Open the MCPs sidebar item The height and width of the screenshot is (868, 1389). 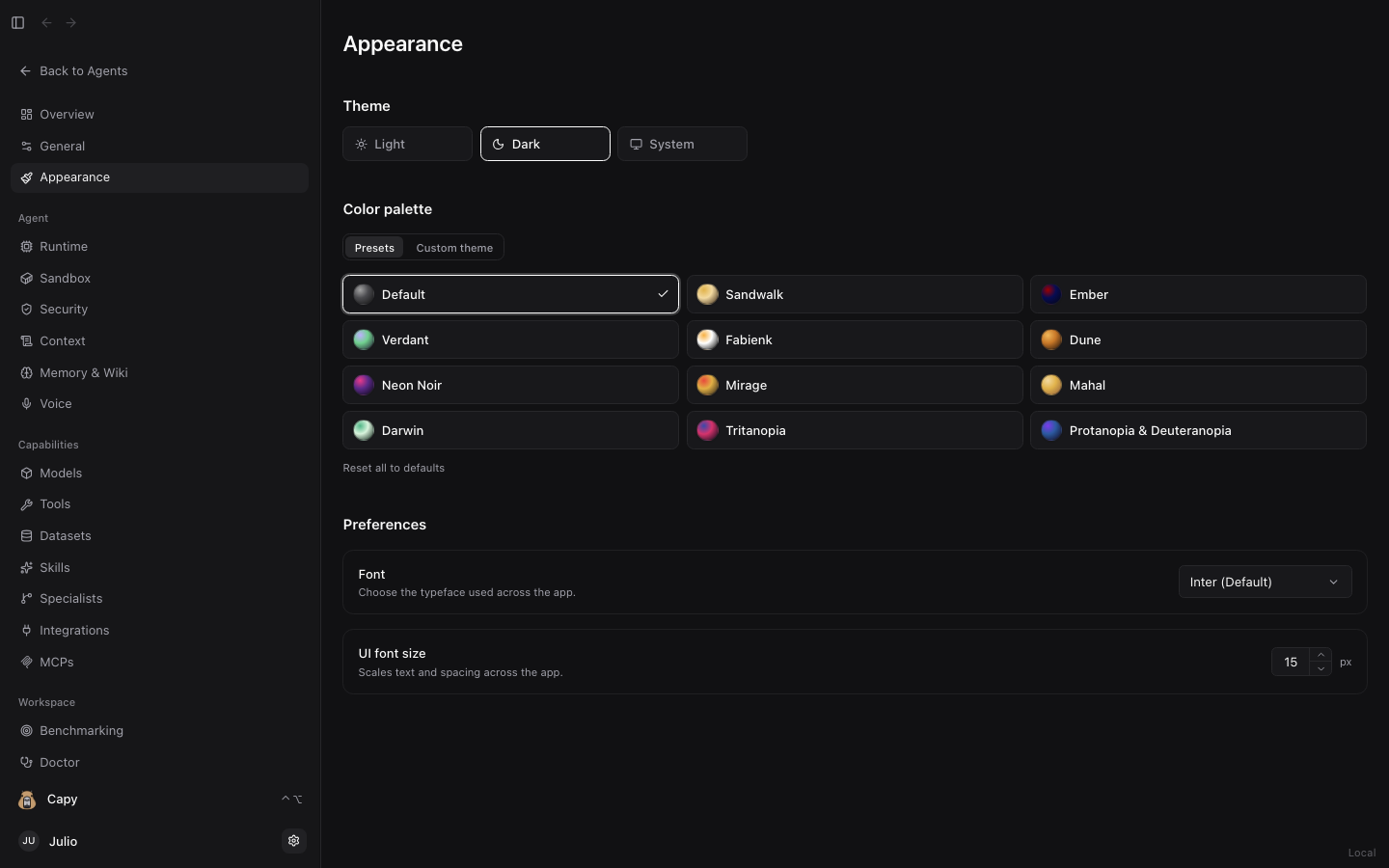pyautogui.click(x=159, y=663)
